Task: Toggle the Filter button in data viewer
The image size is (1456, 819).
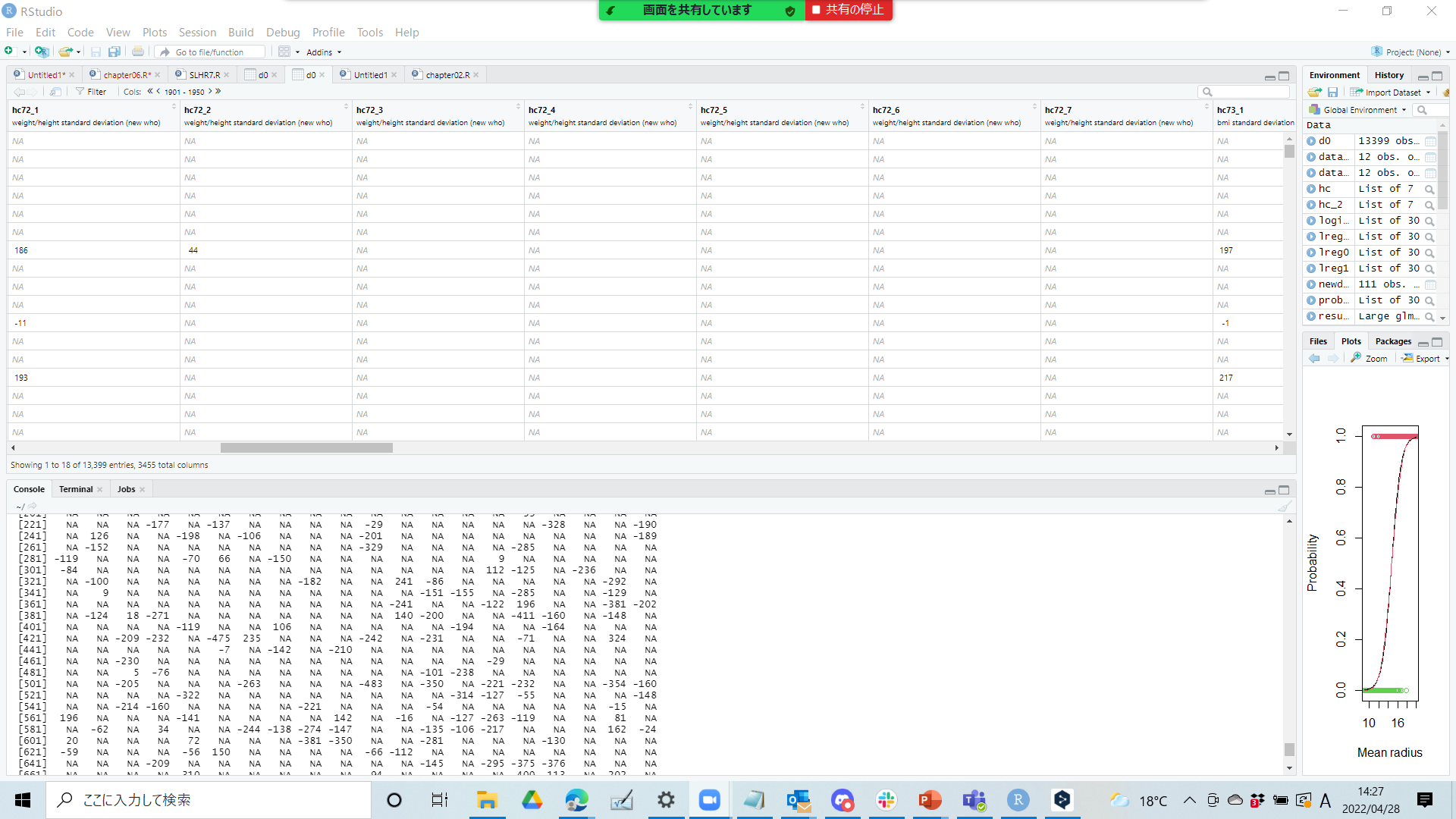Action: pos(91,92)
